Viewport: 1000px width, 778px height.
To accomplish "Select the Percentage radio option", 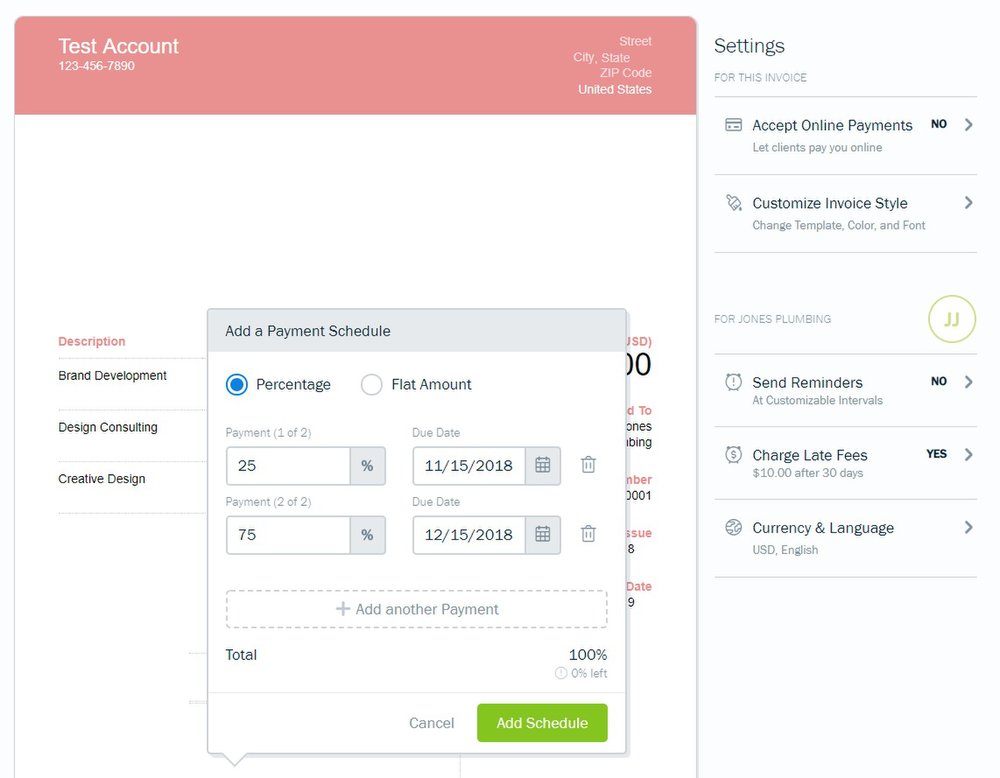I will (x=237, y=384).
